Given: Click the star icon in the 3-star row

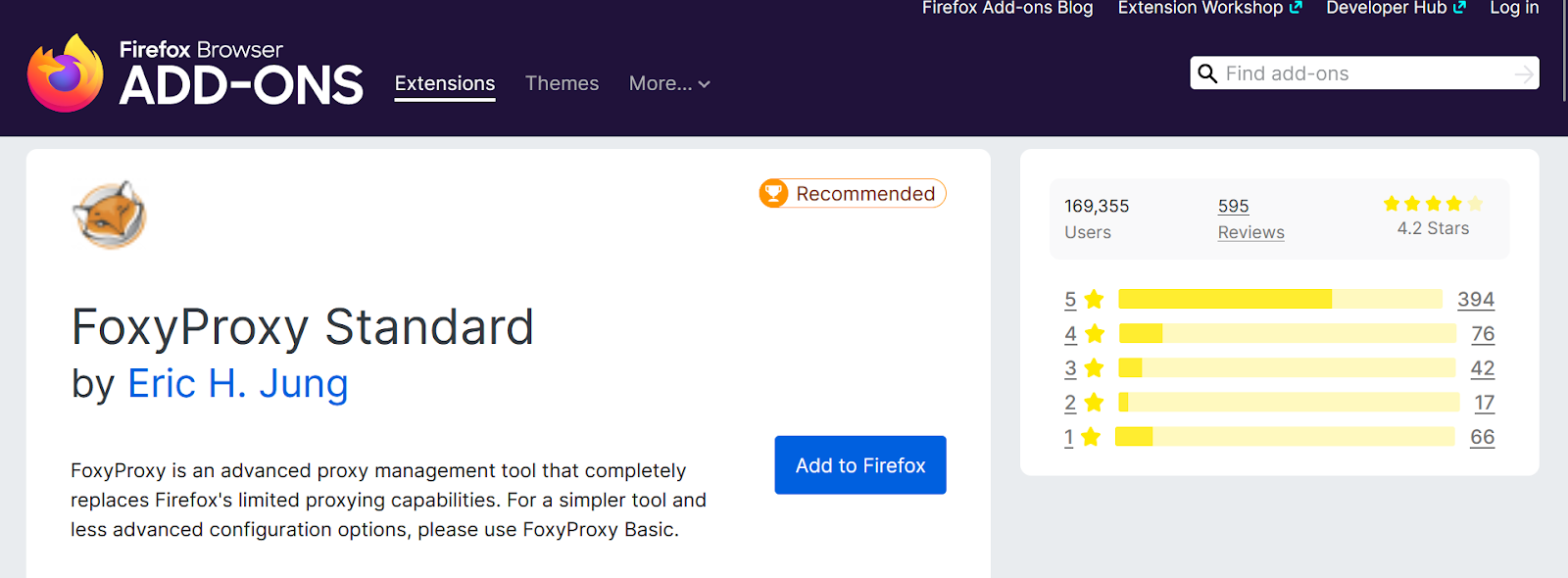Looking at the screenshot, I should click(1095, 367).
